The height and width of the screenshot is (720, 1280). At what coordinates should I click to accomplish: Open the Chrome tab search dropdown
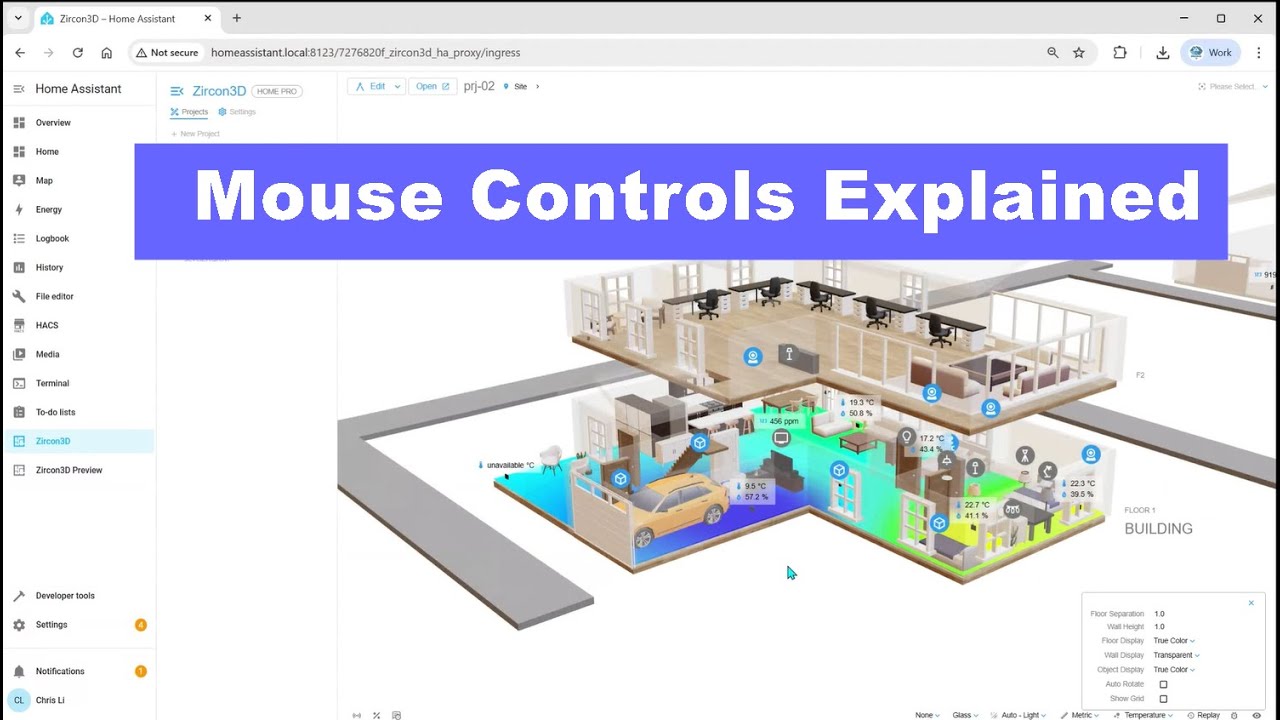click(18, 18)
